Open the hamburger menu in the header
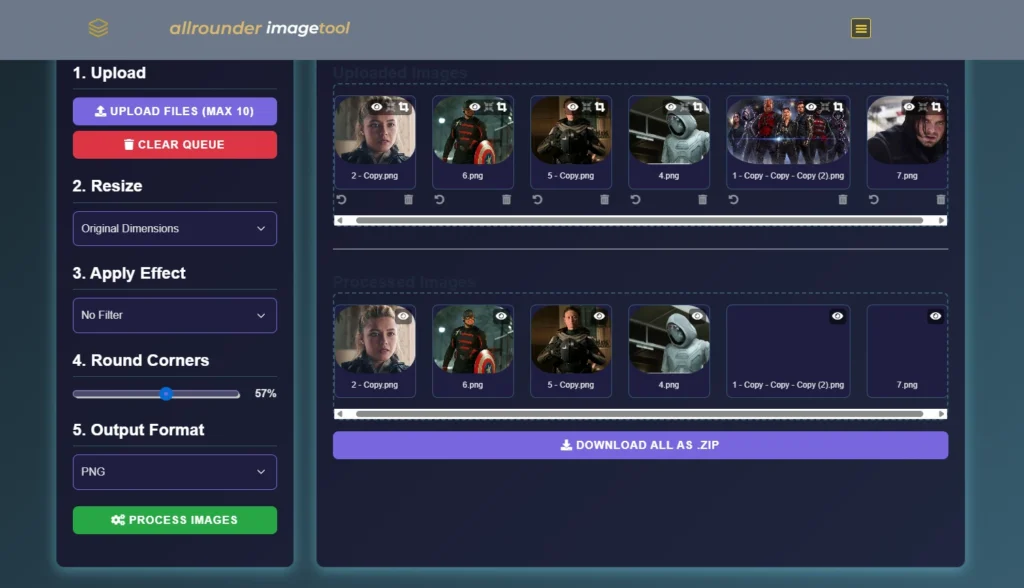The height and width of the screenshot is (588, 1024). (860, 28)
